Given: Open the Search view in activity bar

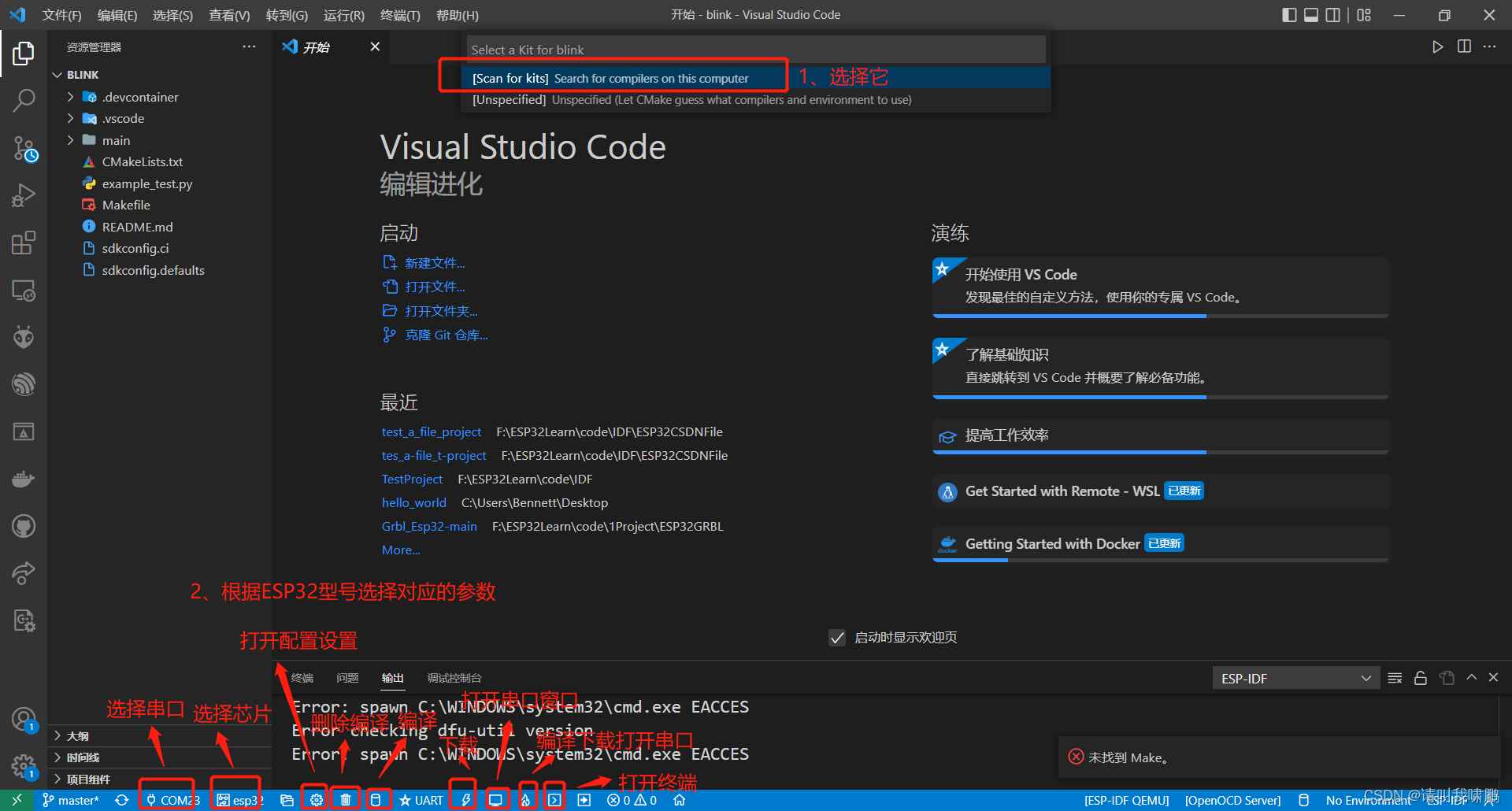Looking at the screenshot, I should coord(24,100).
